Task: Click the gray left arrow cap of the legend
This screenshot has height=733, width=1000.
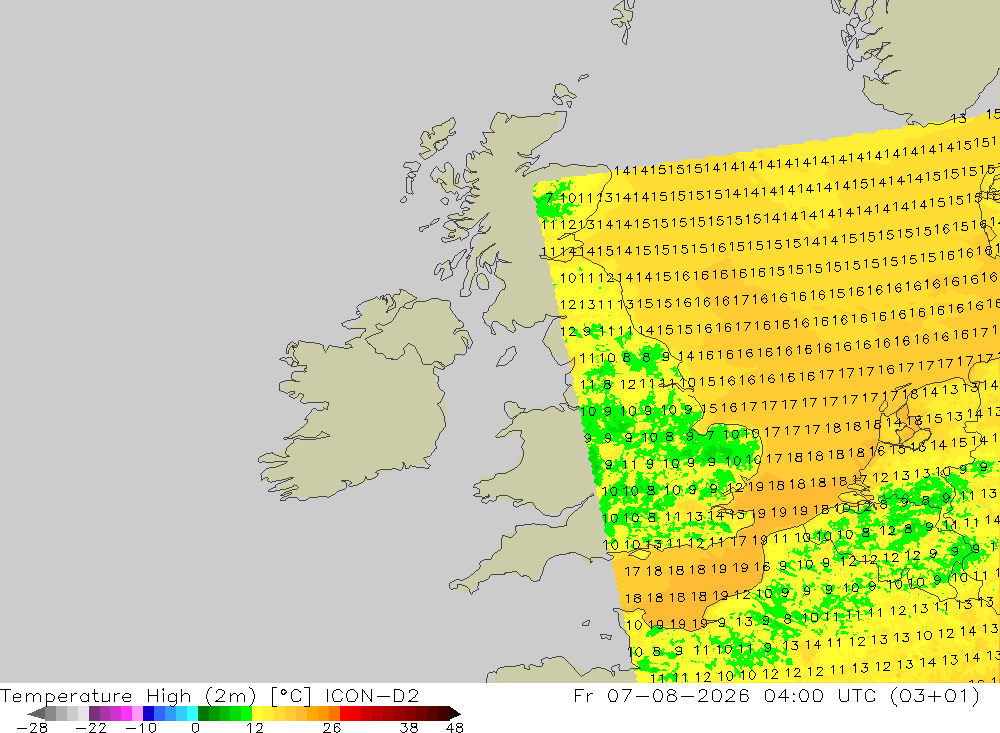Action: pos(37,713)
